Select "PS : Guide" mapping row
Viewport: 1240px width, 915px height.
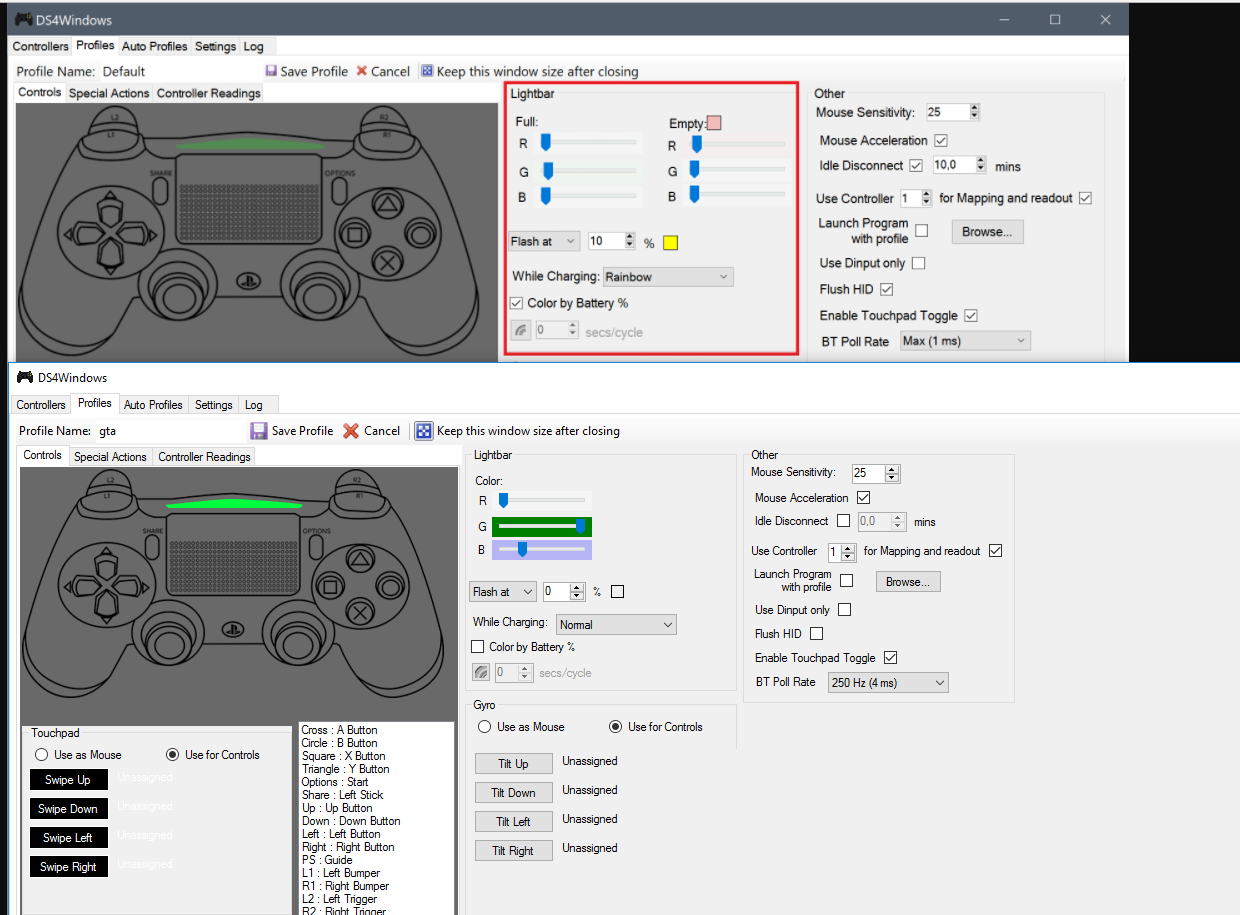[x=376, y=860]
